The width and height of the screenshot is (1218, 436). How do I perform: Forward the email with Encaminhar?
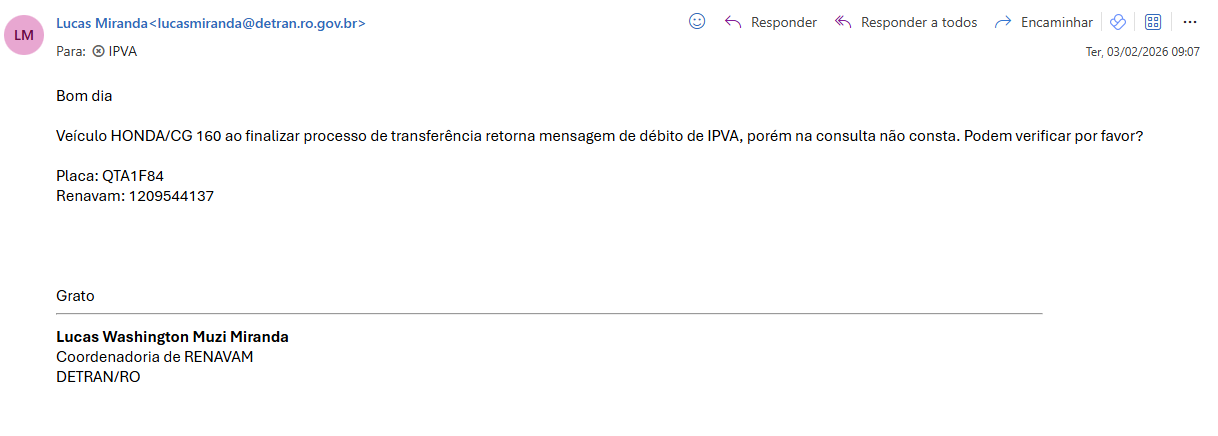[1056, 22]
